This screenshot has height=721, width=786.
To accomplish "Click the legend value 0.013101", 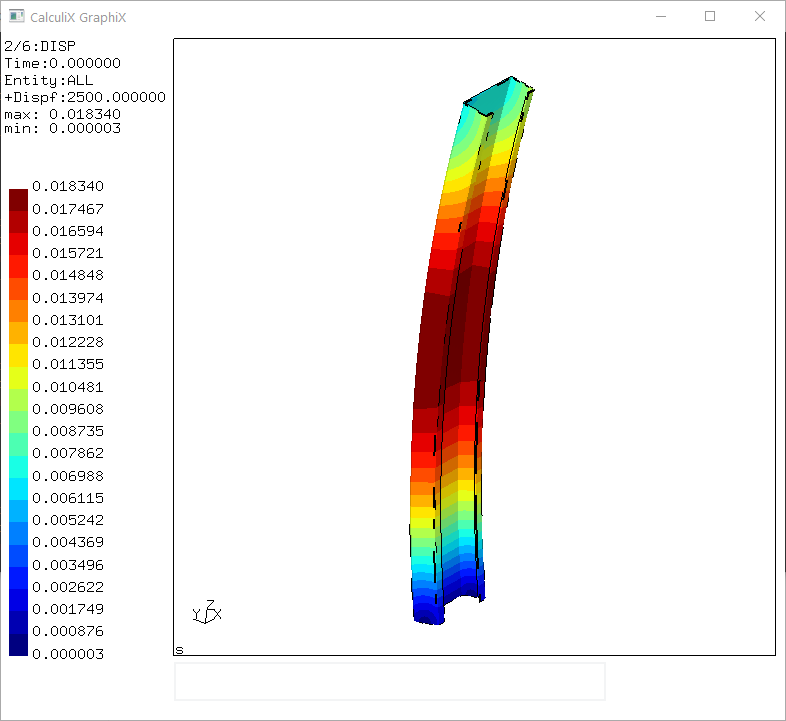I will 68,320.
